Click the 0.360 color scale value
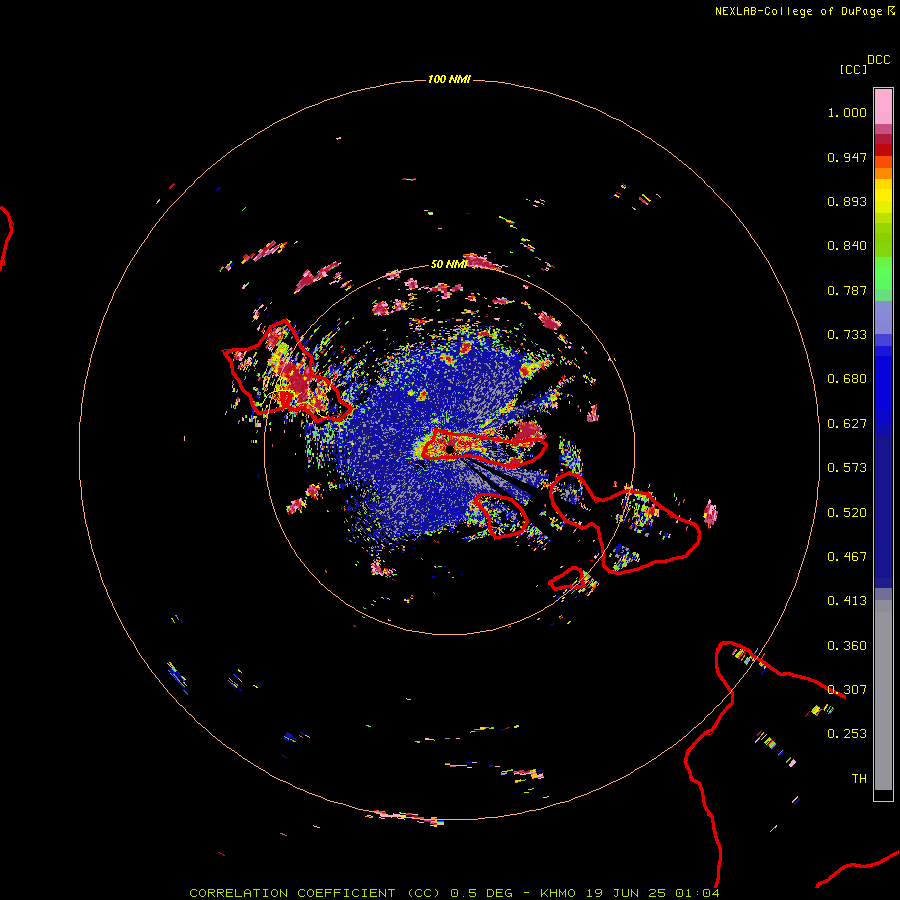 847,646
